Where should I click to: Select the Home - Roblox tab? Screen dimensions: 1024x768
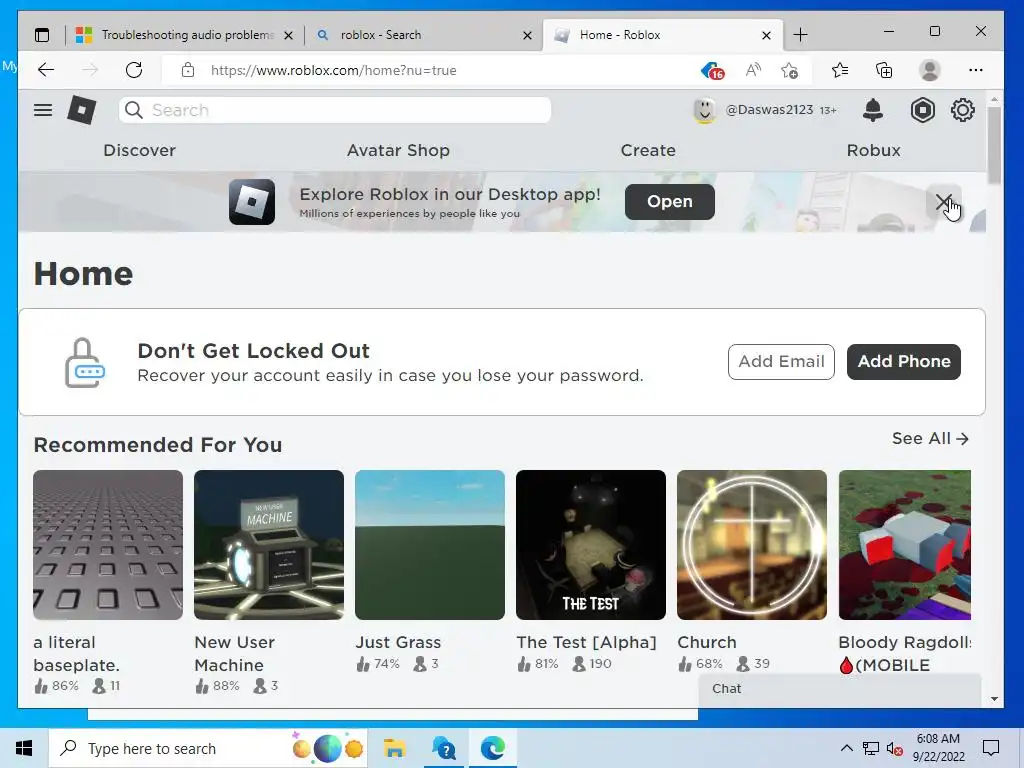click(660, 35)
